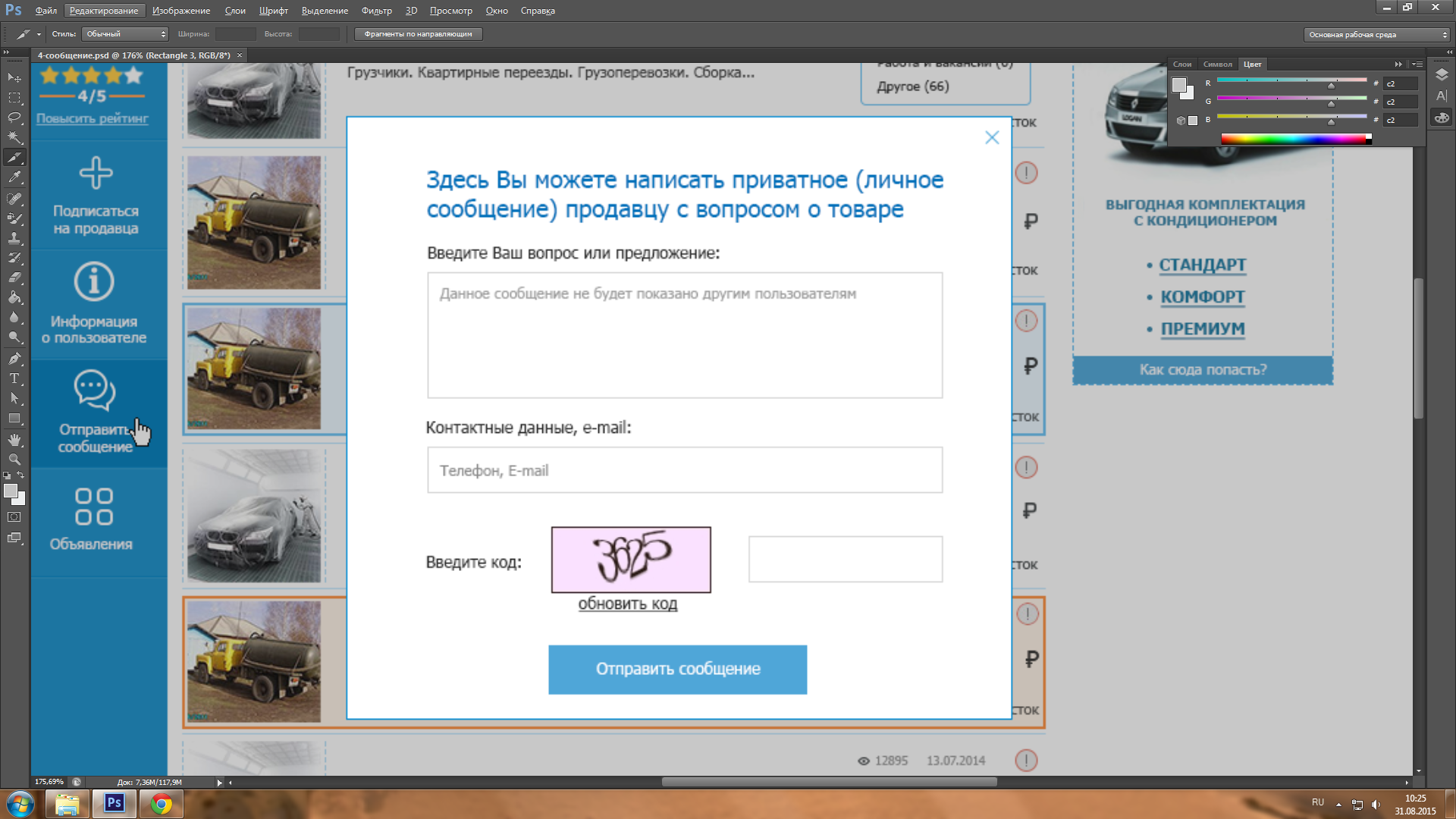
Task: Reset default foreground and background colors
Action: 7,475
